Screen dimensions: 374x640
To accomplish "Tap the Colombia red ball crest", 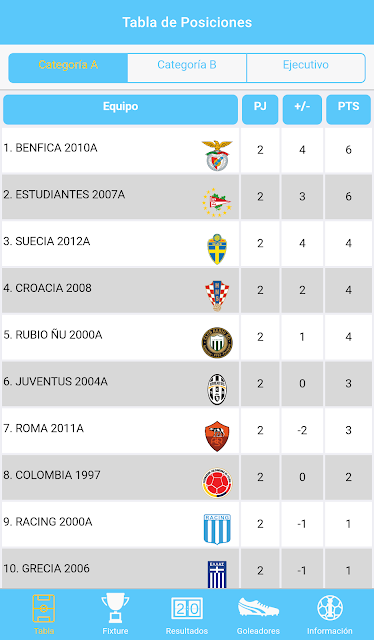I will tap(217, 483).
